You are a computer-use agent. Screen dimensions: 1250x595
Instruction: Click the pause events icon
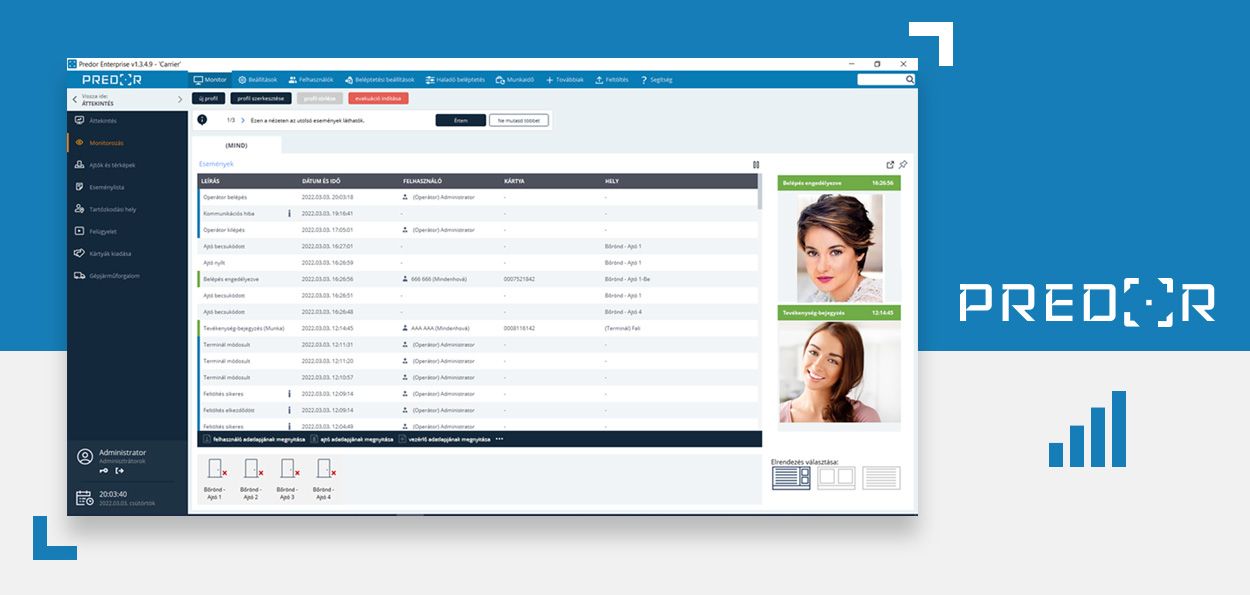pyautogui.click(x=756, y=164)
